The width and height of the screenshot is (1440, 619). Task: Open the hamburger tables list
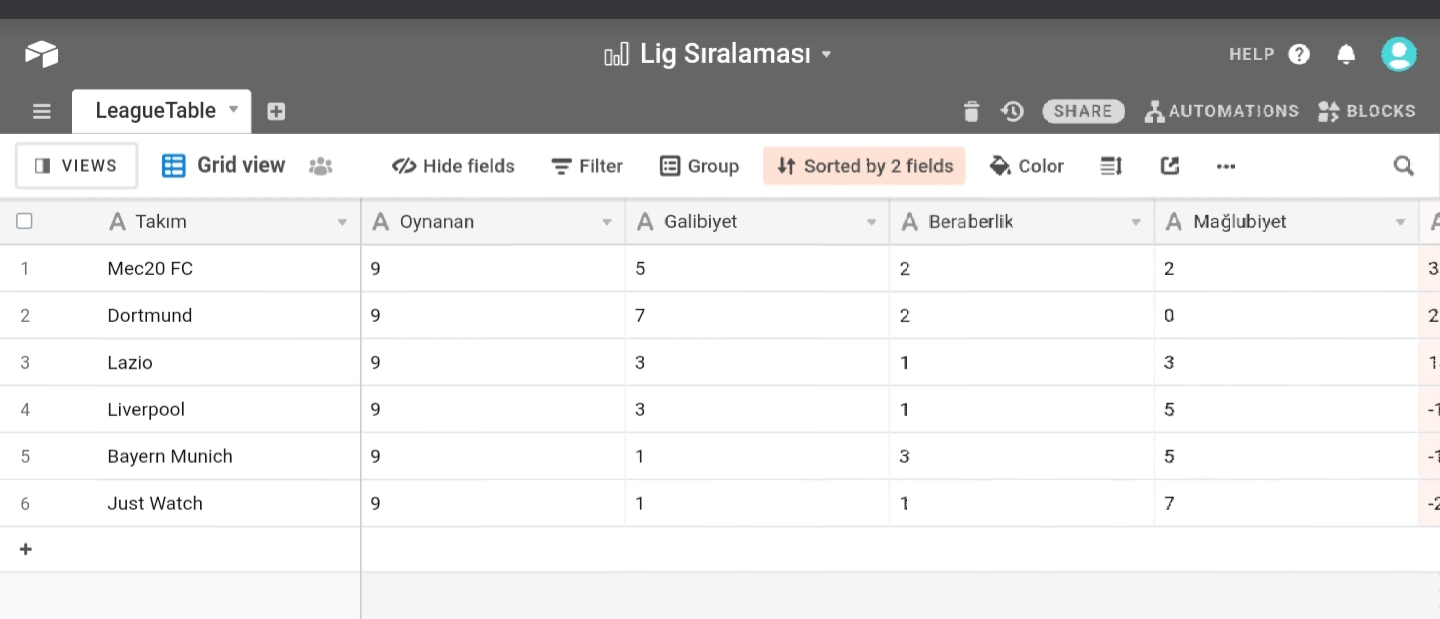click(42, 111)
